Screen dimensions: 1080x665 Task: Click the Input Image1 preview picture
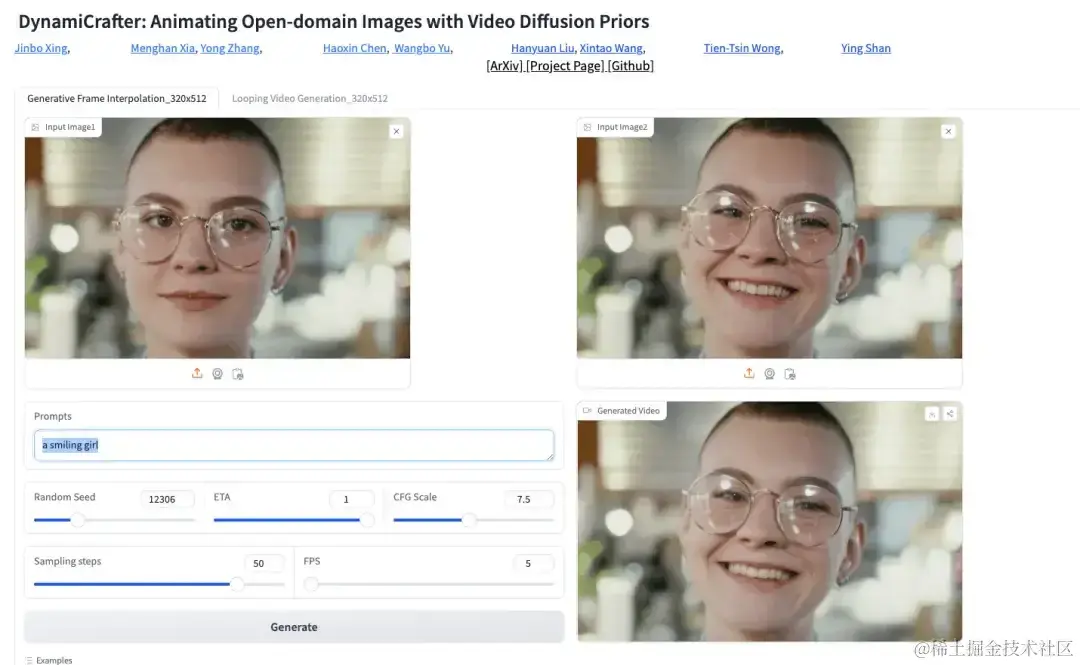pos(218,238)
